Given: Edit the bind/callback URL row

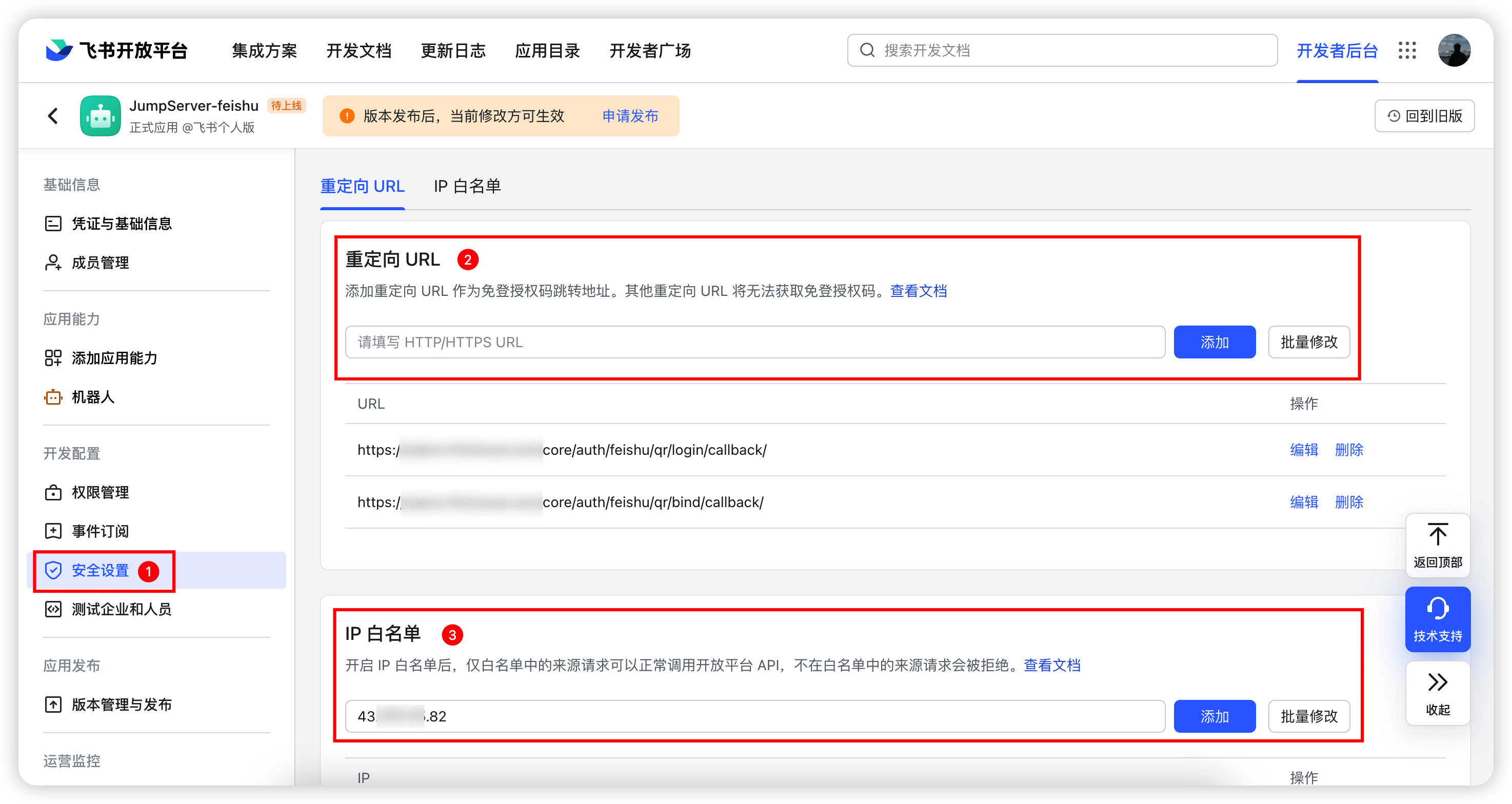Looking at the screenshot, I should (x=1304, y=502).
